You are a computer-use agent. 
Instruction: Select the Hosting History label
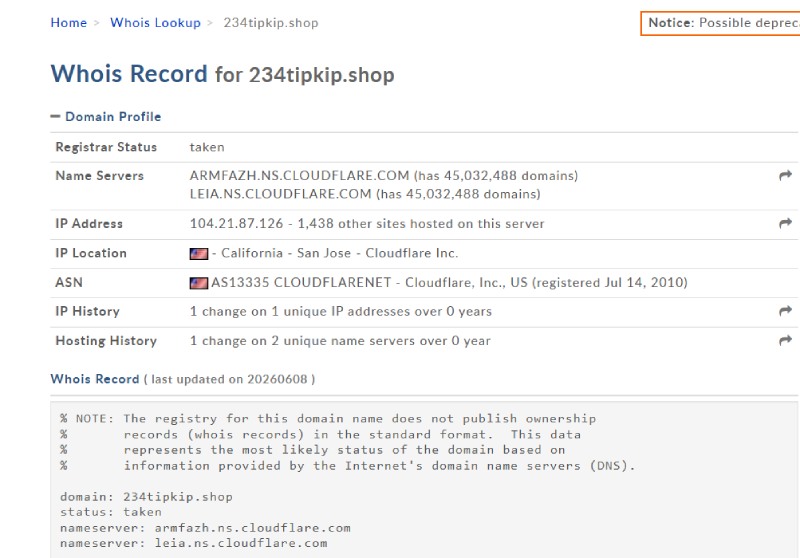(106, 341)
